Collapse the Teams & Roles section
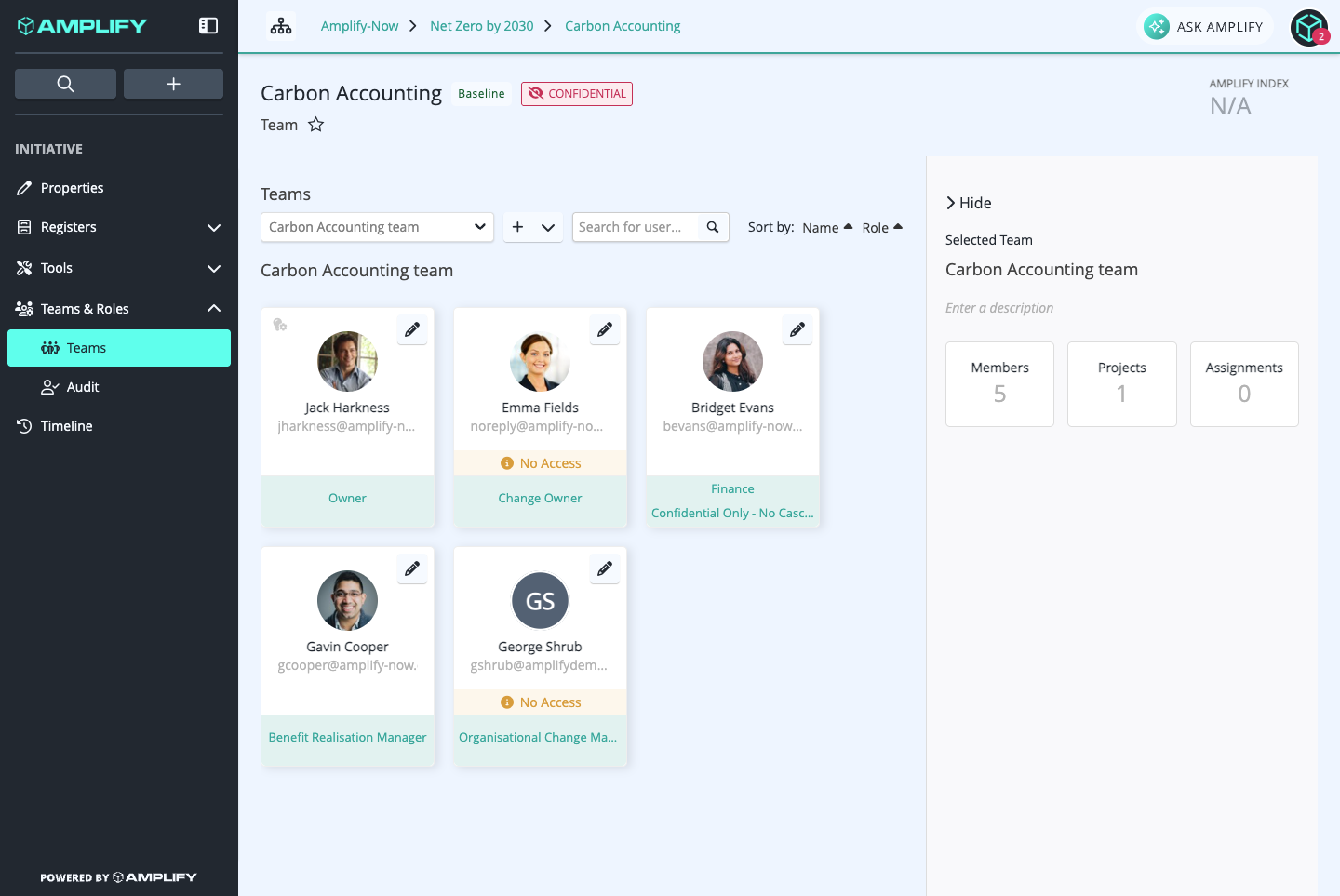The width and height of the screenshot is (1340, 896). pos(119,309)
